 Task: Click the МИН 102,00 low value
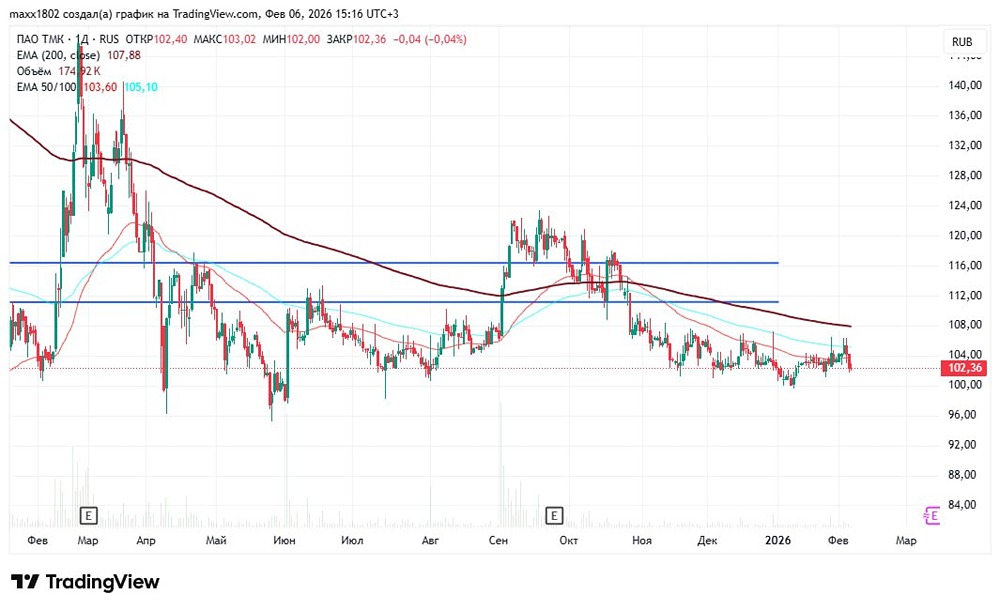point(291,39)
